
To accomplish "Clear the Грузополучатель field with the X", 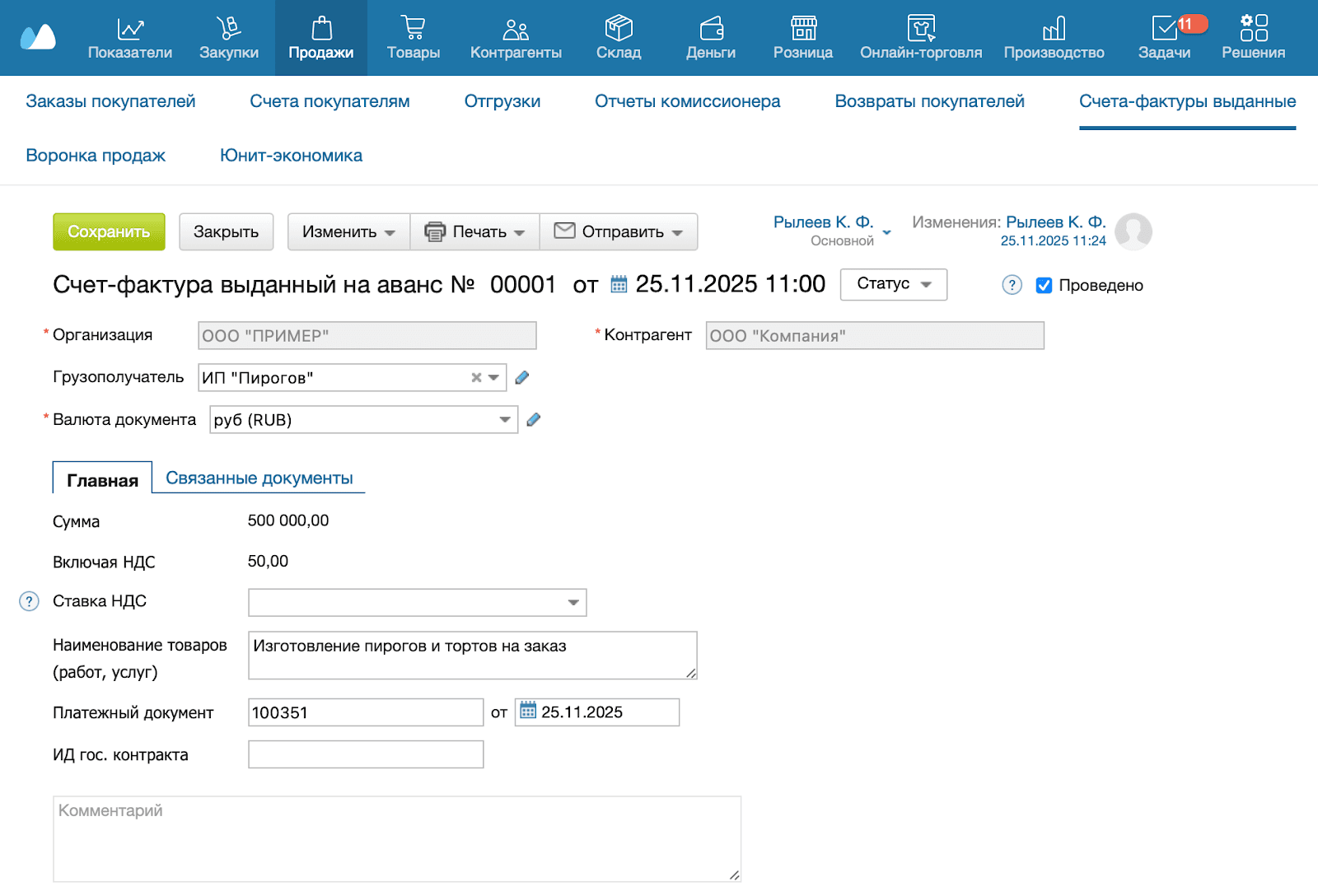I will (476, 378).
